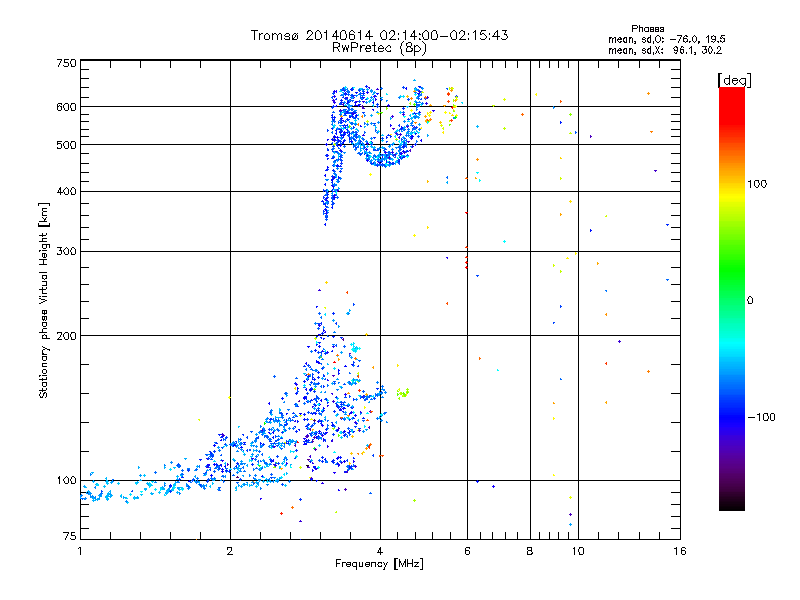Viewport: 800px width, 600px height.
Task: Click the y-axis tick label '750'
Action: (67, 63)
